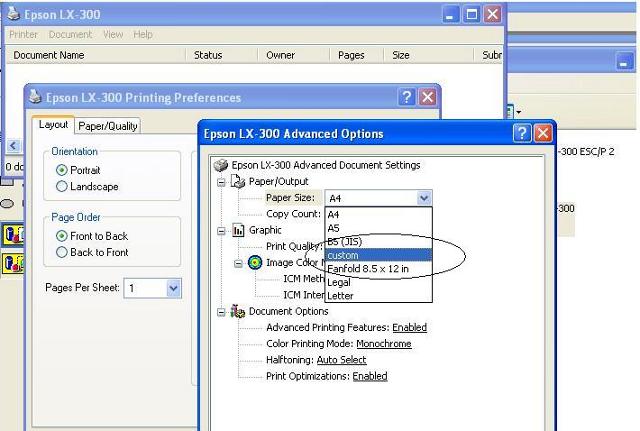Close the Printing Preferences dialog
640x431 pixels.
[427, 97]
